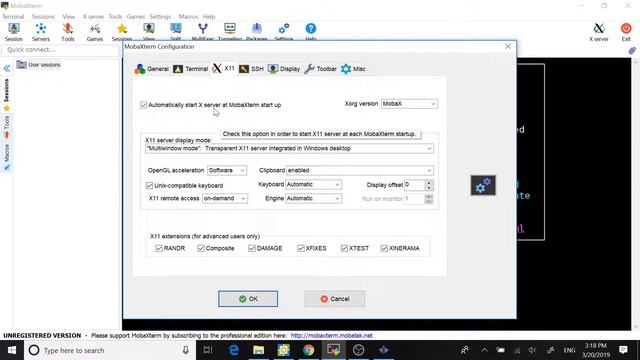Open the mobaxterm.mobatek.net link
This screenshot has height=360, width=640.
point(331,336)
